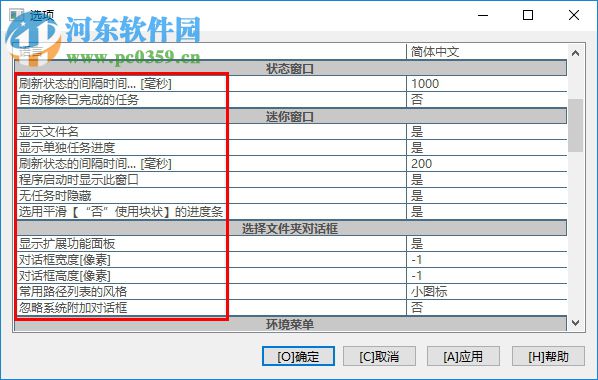Image resolution: width=598 pixels, height=380 pixels.
Task: Select the 显示文件名 row label
Action: click(48, 132)
